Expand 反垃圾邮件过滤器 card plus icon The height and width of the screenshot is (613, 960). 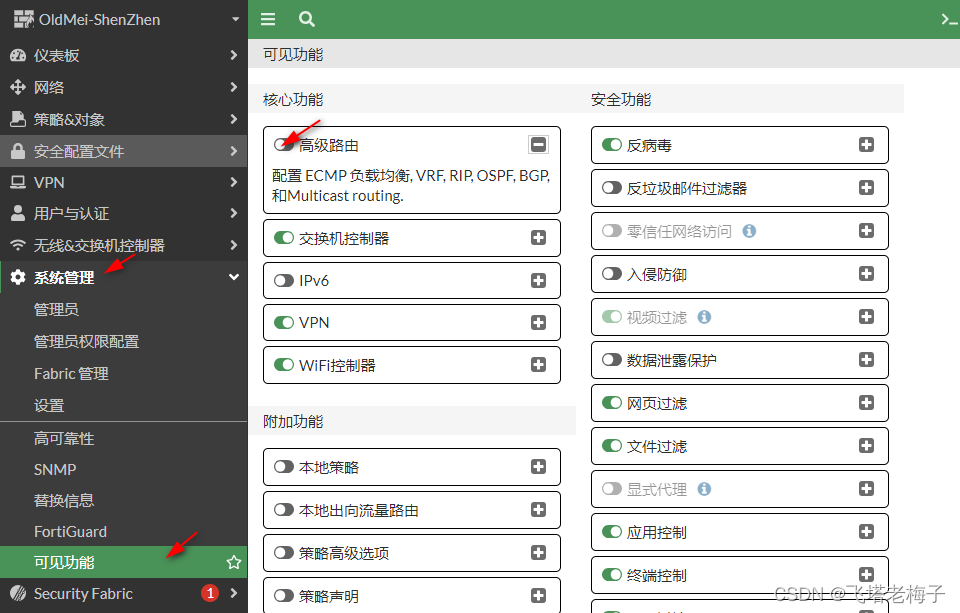point(866,187)
